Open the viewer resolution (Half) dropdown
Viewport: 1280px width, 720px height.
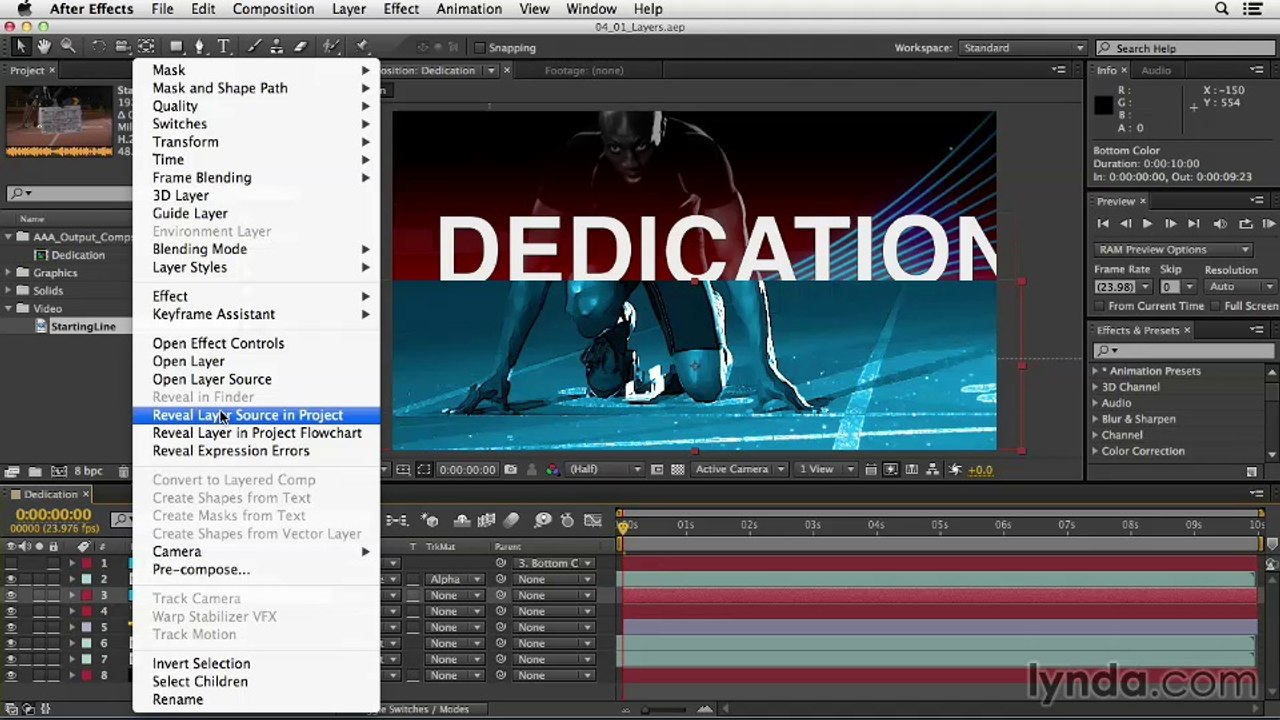click(605, 470)
